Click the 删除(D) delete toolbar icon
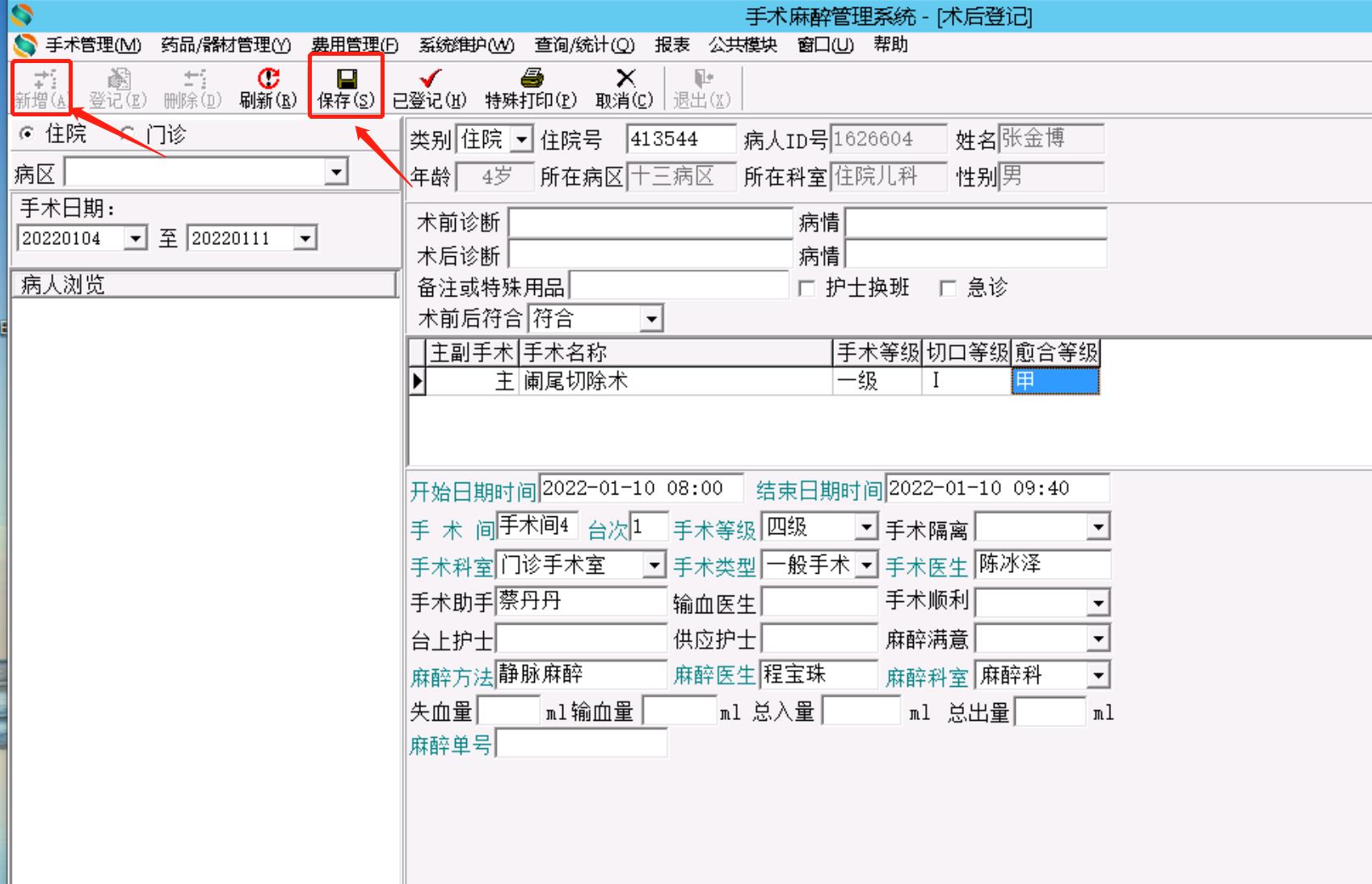This screenshot has width=1372, height=884. (x=192, y=88)
